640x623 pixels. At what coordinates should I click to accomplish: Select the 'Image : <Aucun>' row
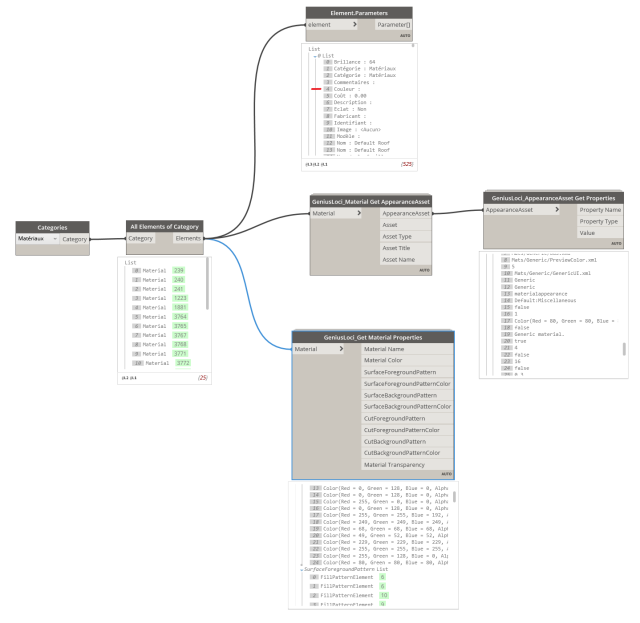point(353,129)
